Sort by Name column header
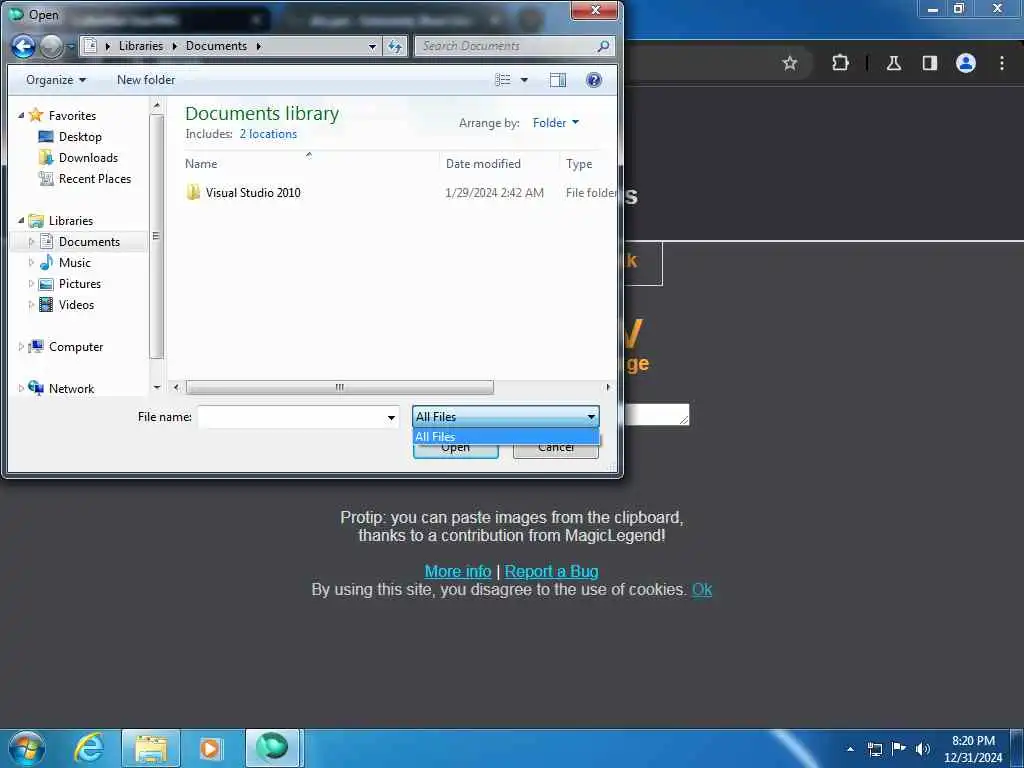1024x768 pixels. [201, 164]
